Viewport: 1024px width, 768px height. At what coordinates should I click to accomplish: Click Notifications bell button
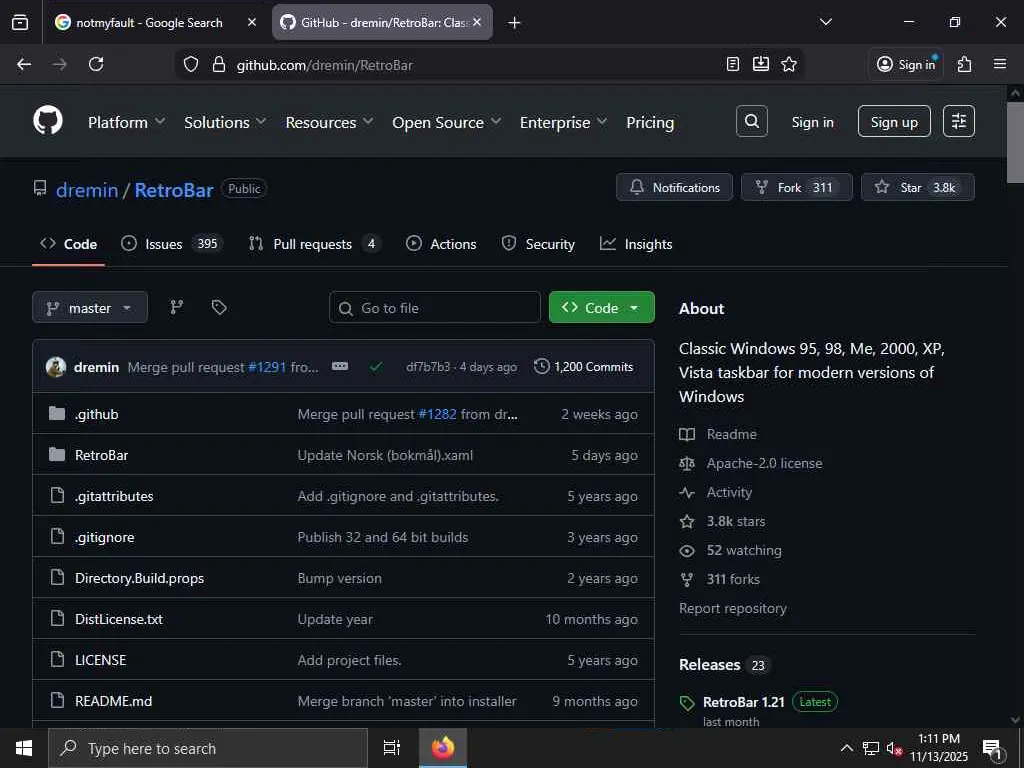pos(675,187)
